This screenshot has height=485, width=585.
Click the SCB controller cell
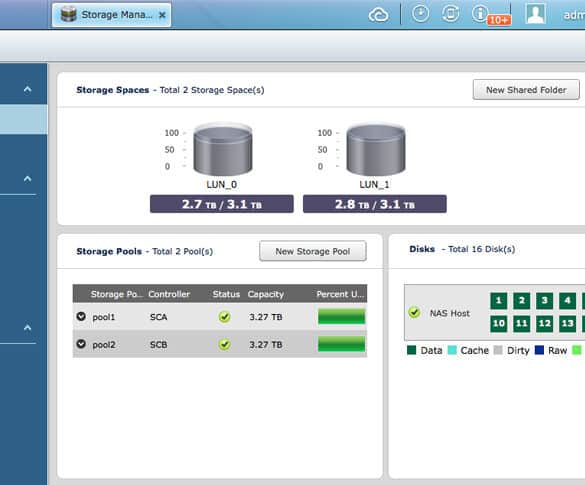(159, 345)
